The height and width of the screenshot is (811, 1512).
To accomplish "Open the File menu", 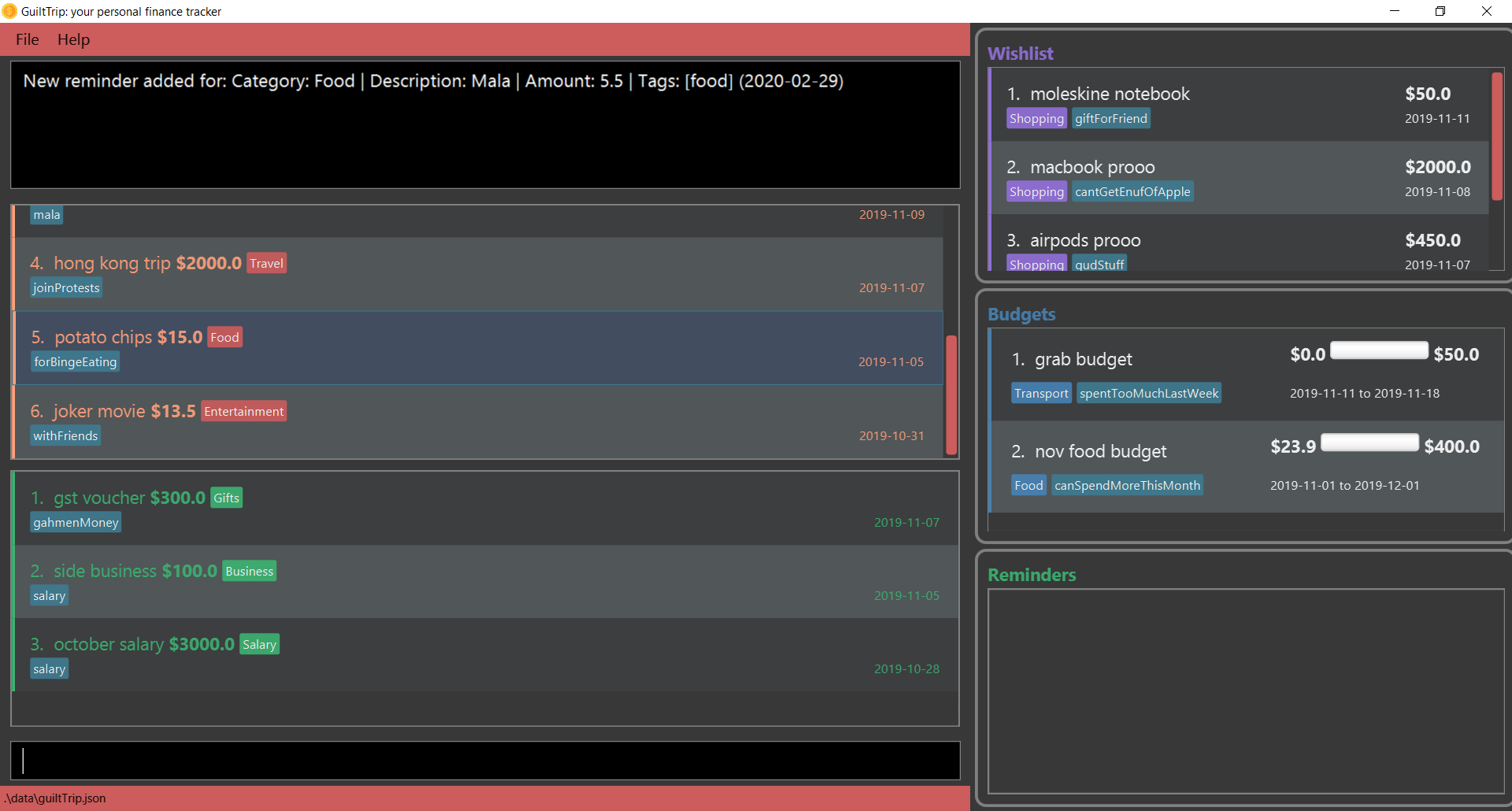I will (x=27, y=39).
